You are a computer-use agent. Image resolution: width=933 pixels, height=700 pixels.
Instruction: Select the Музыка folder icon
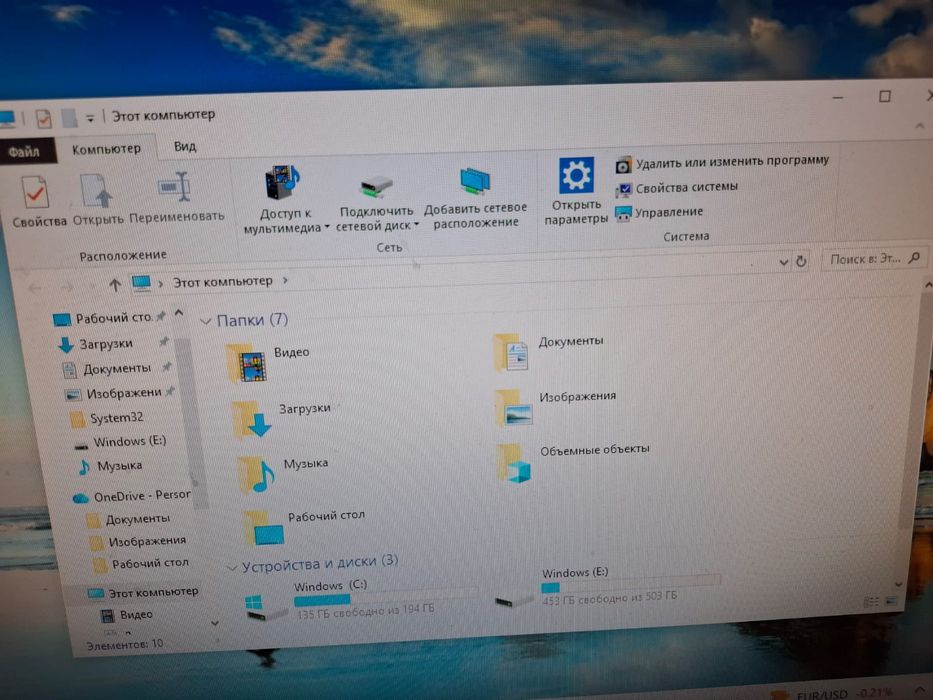258,474
